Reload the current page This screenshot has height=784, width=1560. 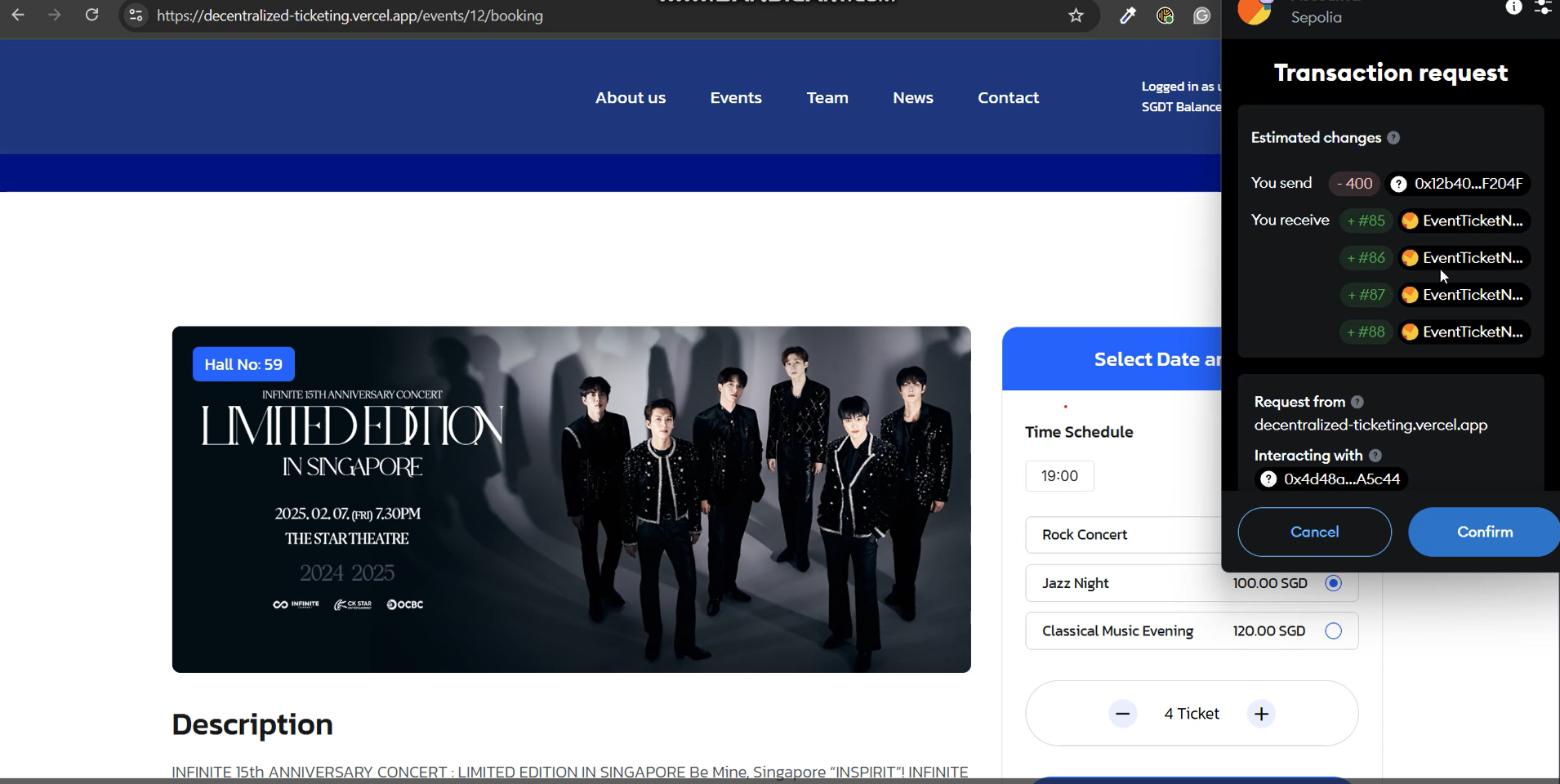point(92,15)
